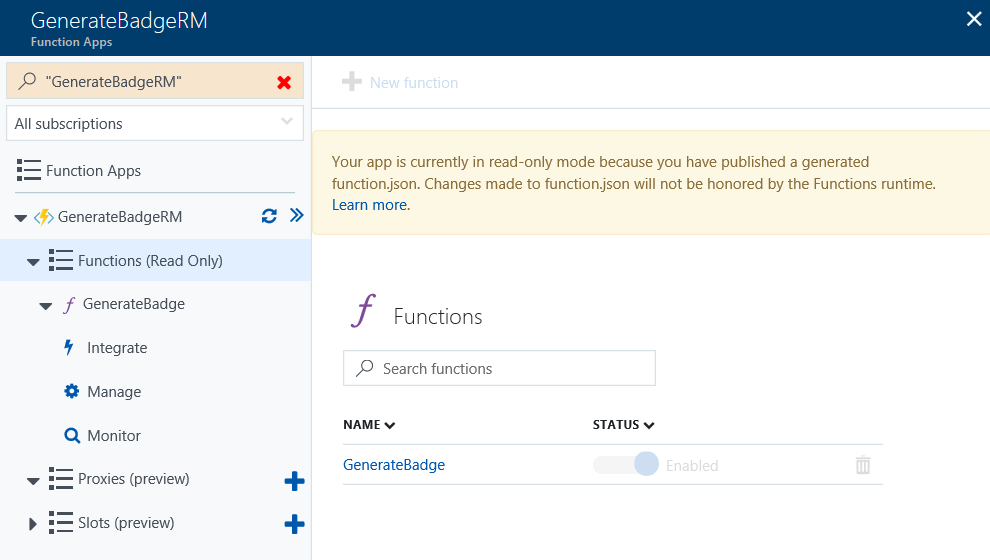Select Integrate under GenerateBadge
This screenshot has height=560, width=990.
pos(116,348)
